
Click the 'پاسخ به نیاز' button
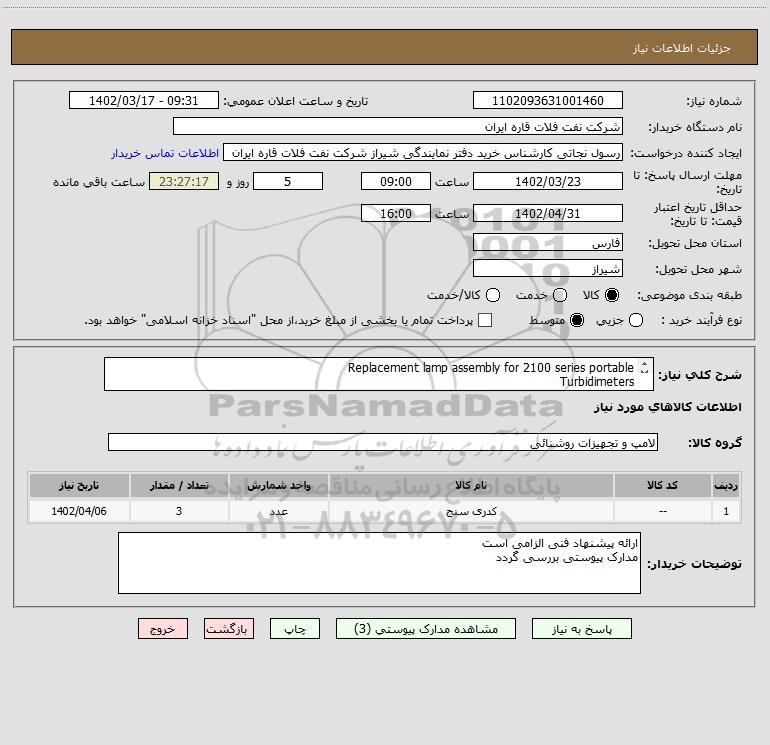581,629
